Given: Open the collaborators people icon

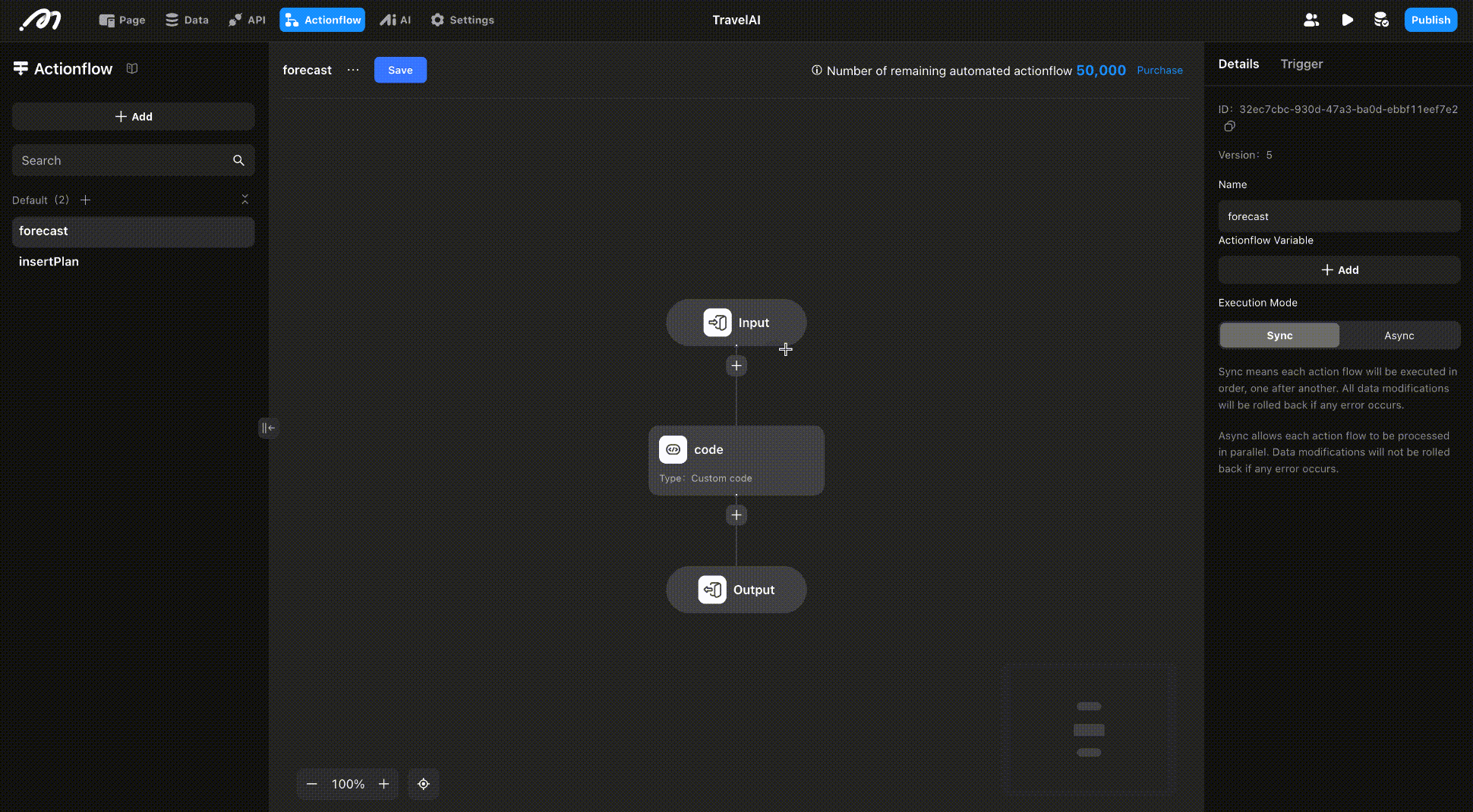Looking at the screenshot, I should pyautogui.click(x=1311, y=20).
